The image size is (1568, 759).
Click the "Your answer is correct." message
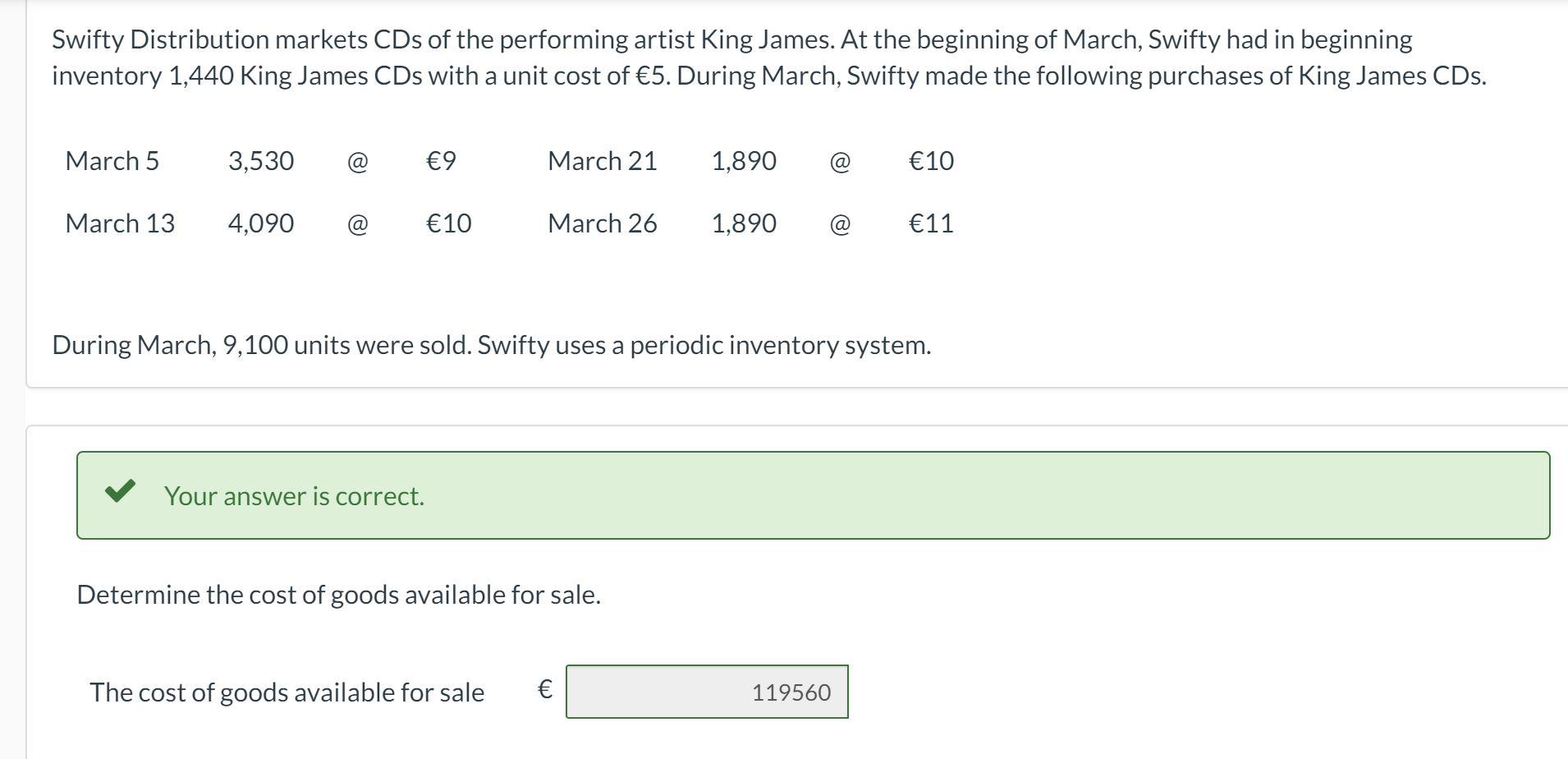[x=294, y=496]
